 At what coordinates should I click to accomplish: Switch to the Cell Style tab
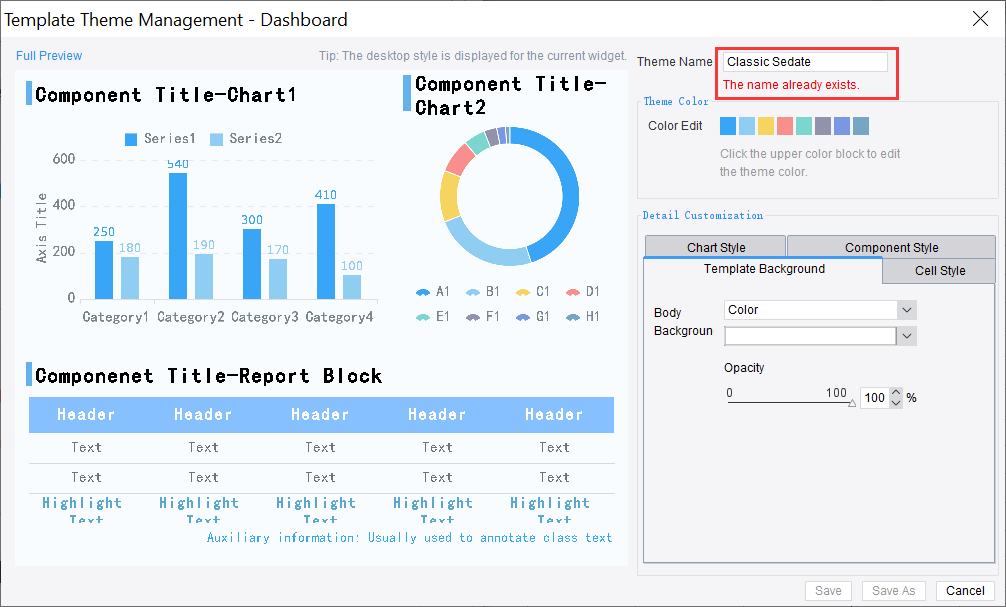coord(939,271)
